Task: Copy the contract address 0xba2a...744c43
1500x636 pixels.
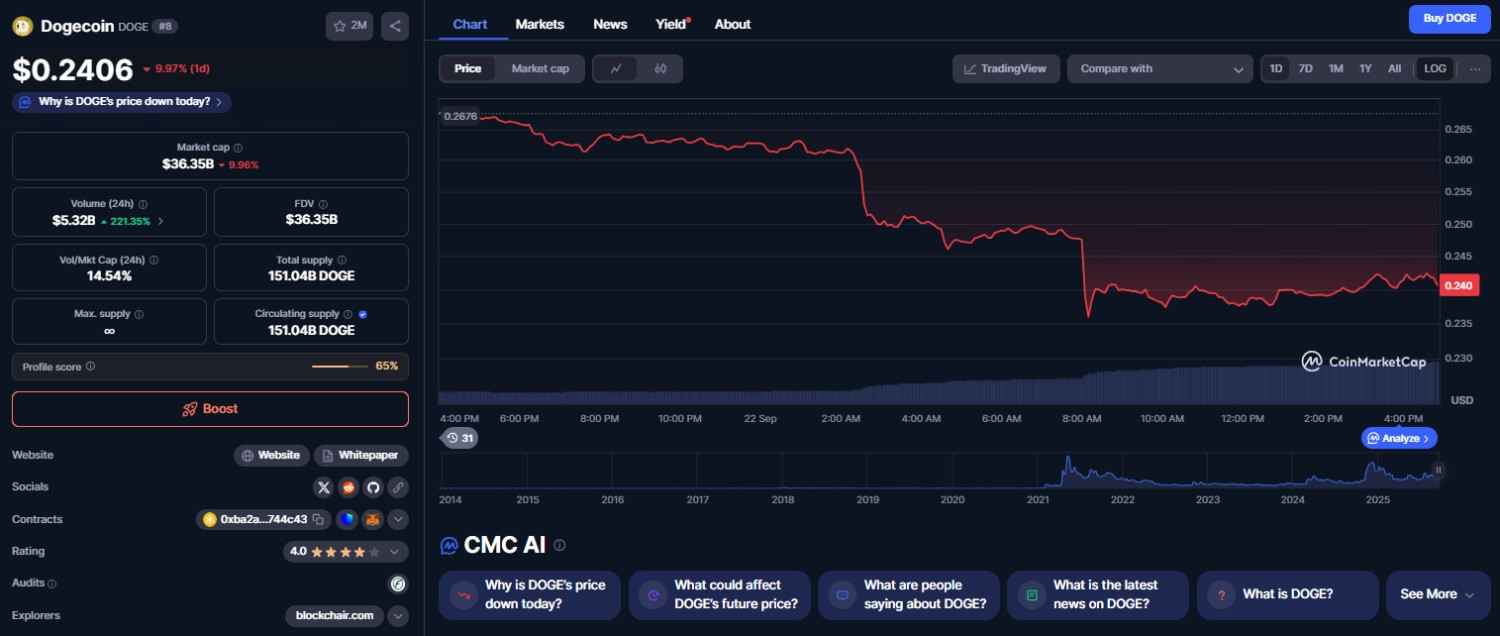Action: pos(318,519)
